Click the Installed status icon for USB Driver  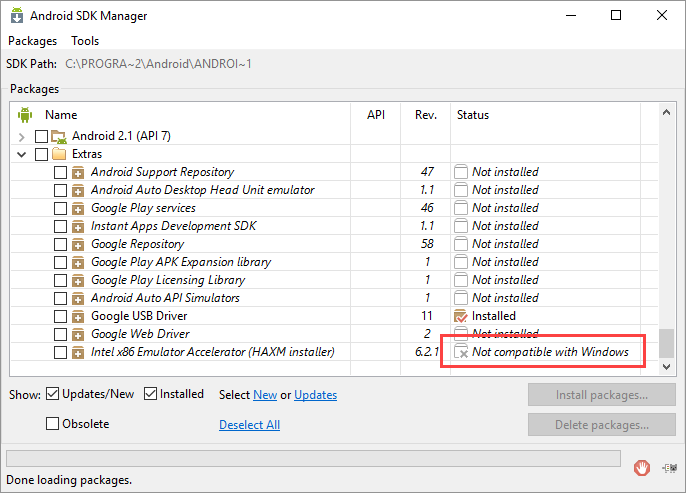click(461, 316)
